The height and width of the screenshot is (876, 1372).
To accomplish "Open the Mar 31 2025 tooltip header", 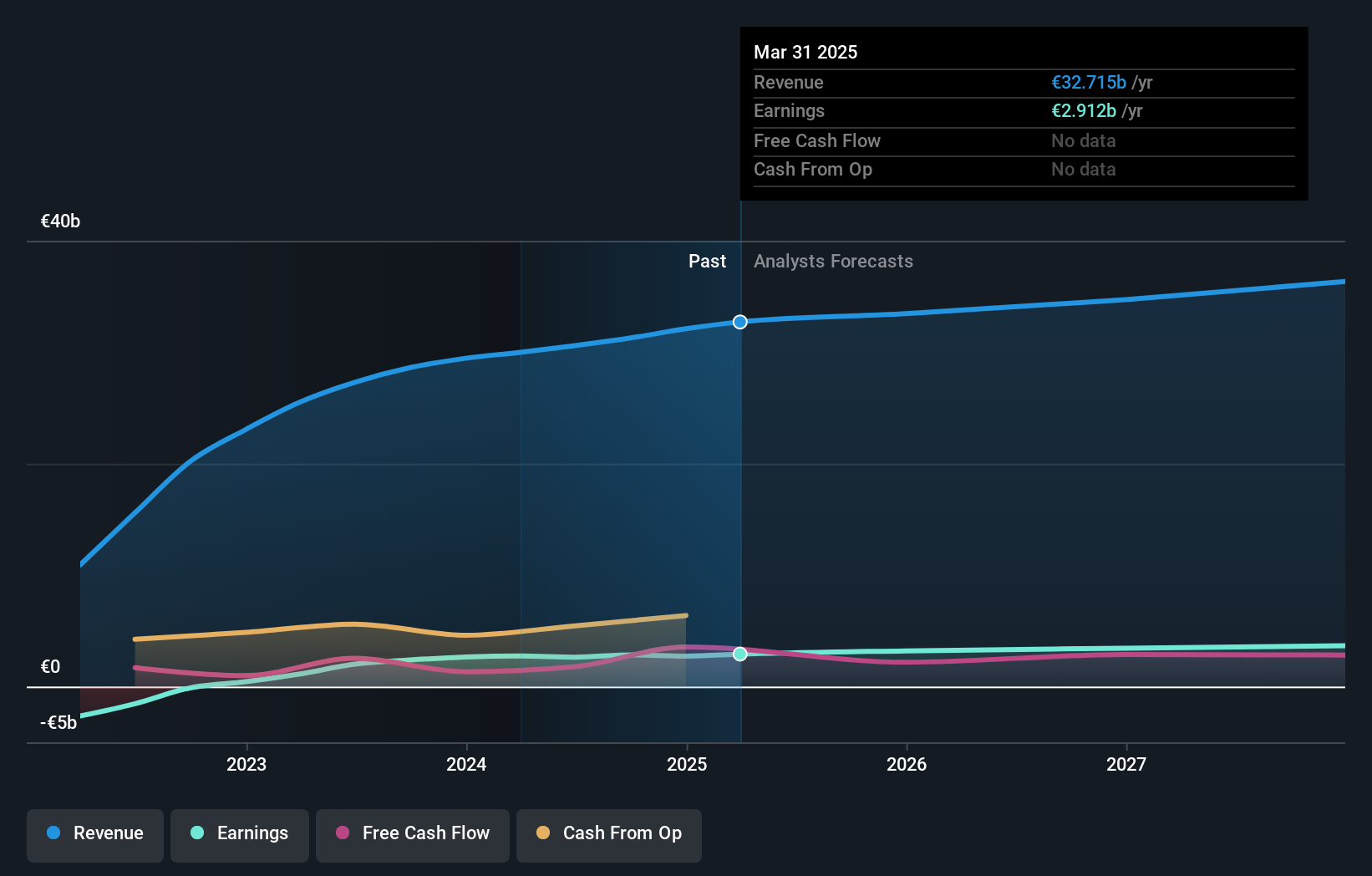I will click(805, 52).
